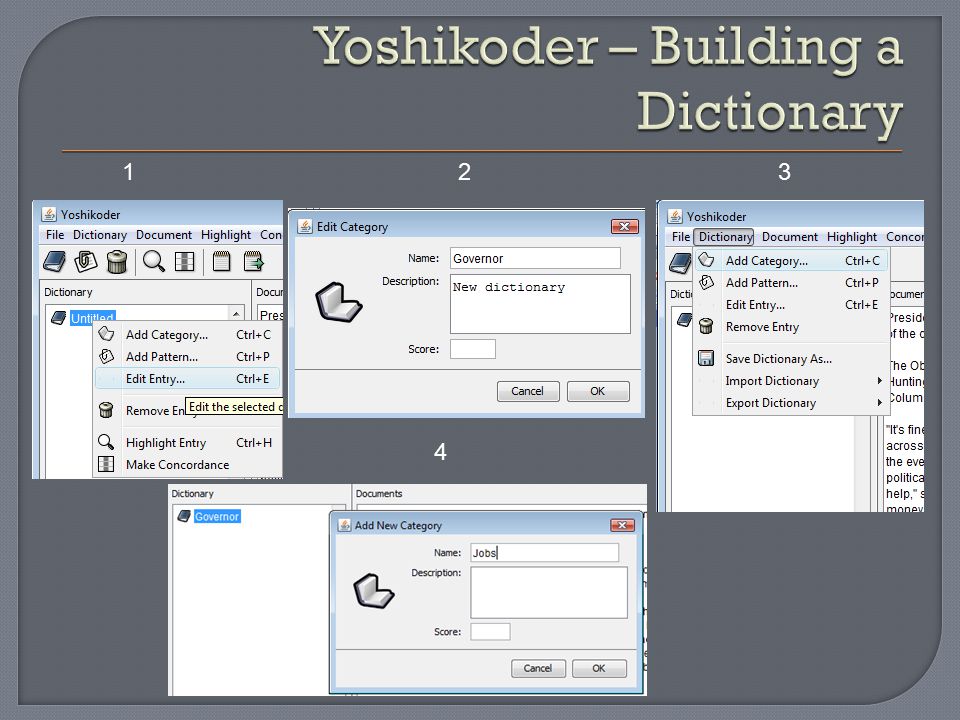Click OK in Add New Category dialog
The image size is (960, 720).
[599, 668]
